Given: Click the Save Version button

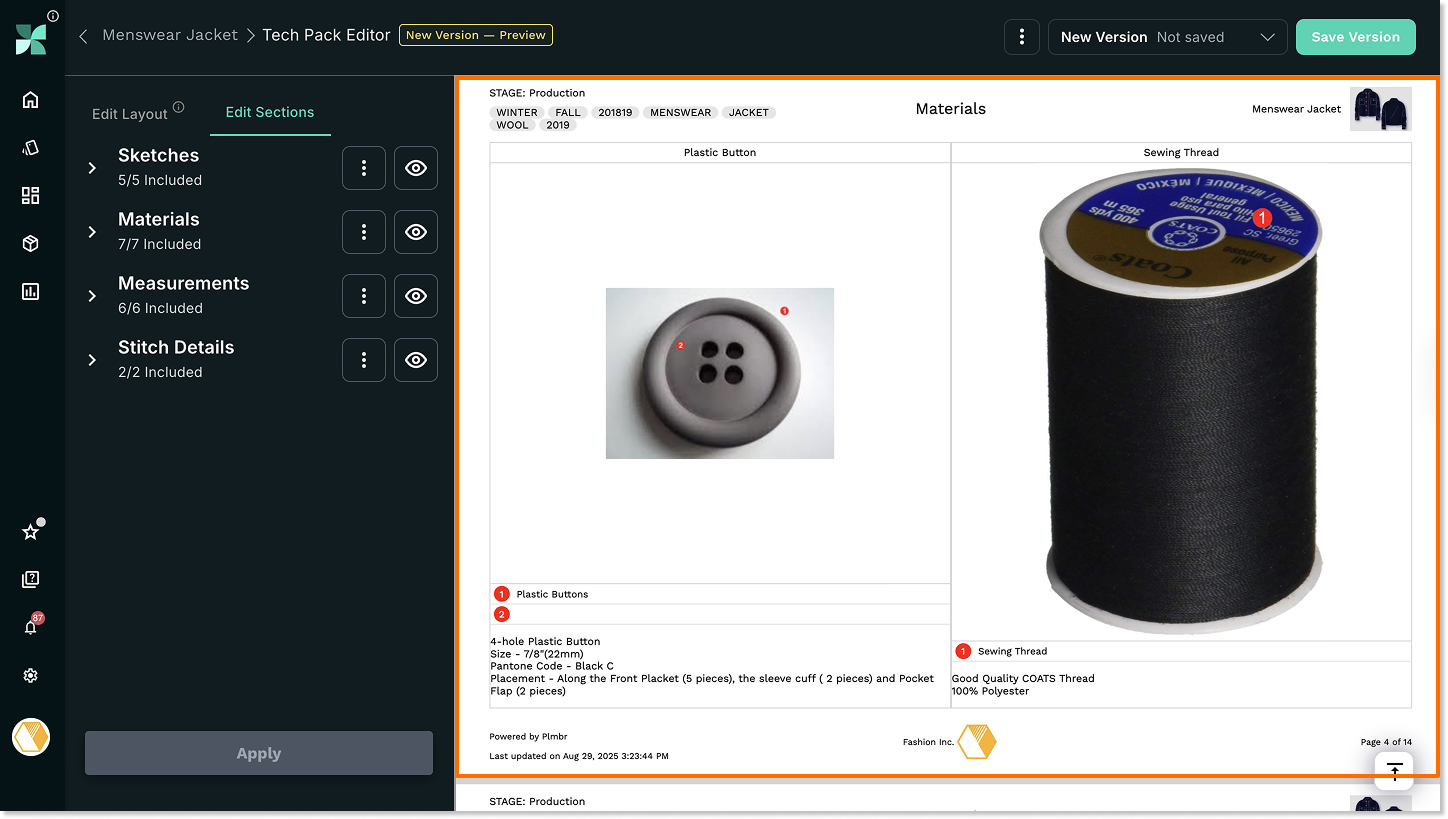Looking at the screenshot, I should pyautogui.click(x=1355, y=37).
